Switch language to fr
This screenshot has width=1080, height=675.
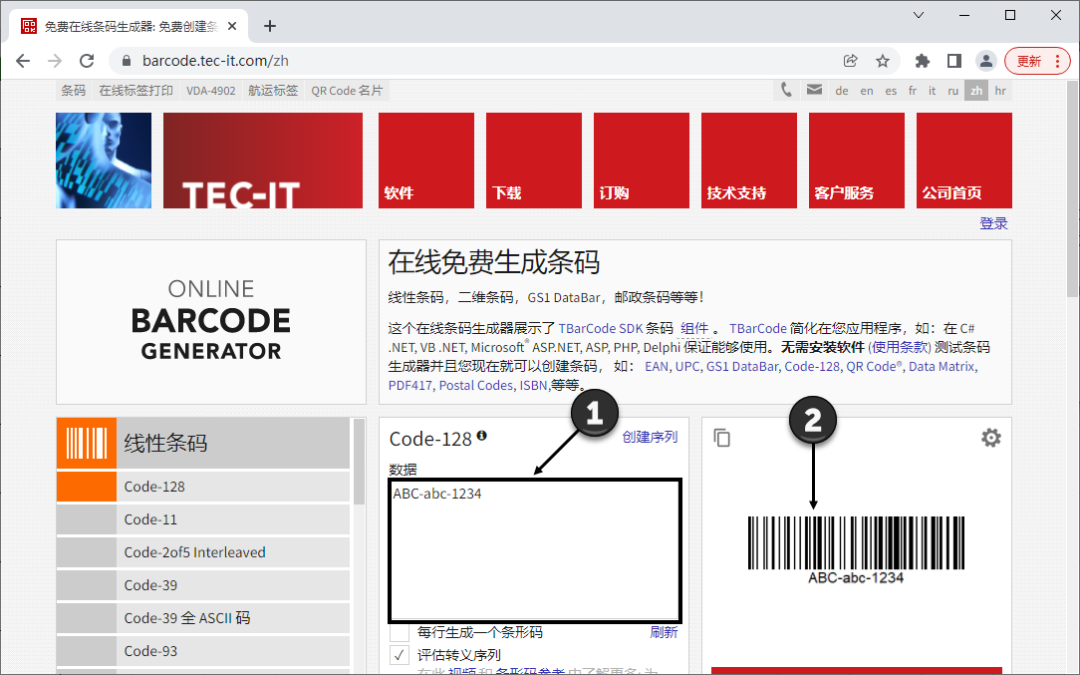coord(913,90)
